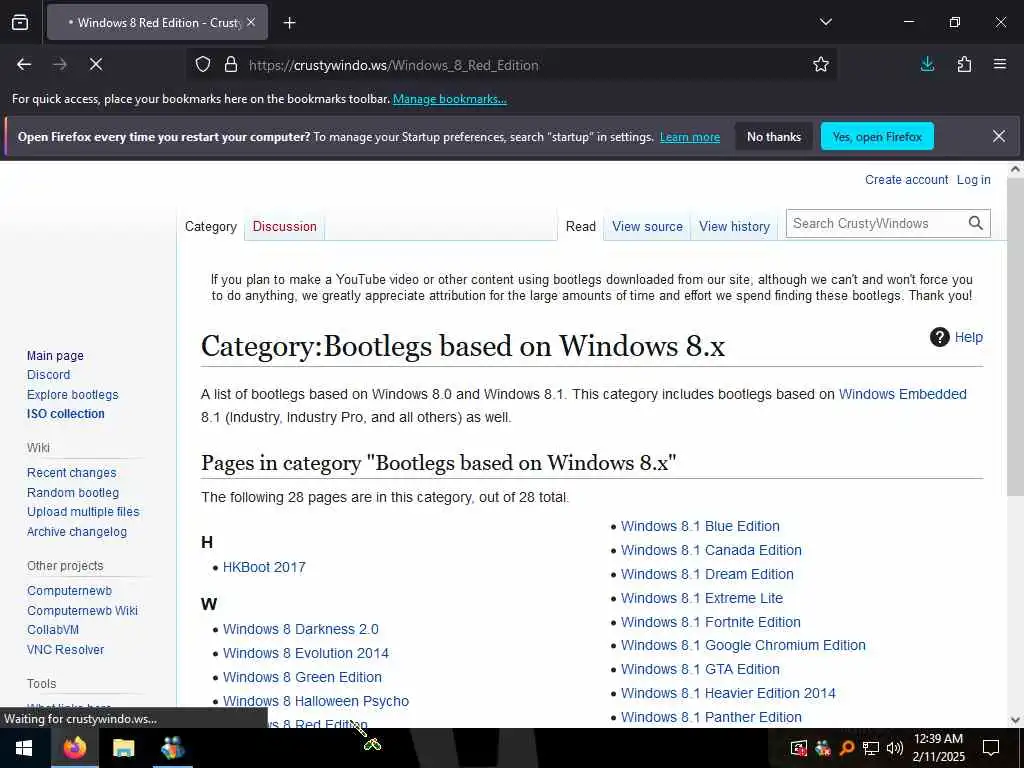This screenshot has width=1024, height=768.
Task: Focus the Search CrustyWindows field
Action: pos(875,223)
